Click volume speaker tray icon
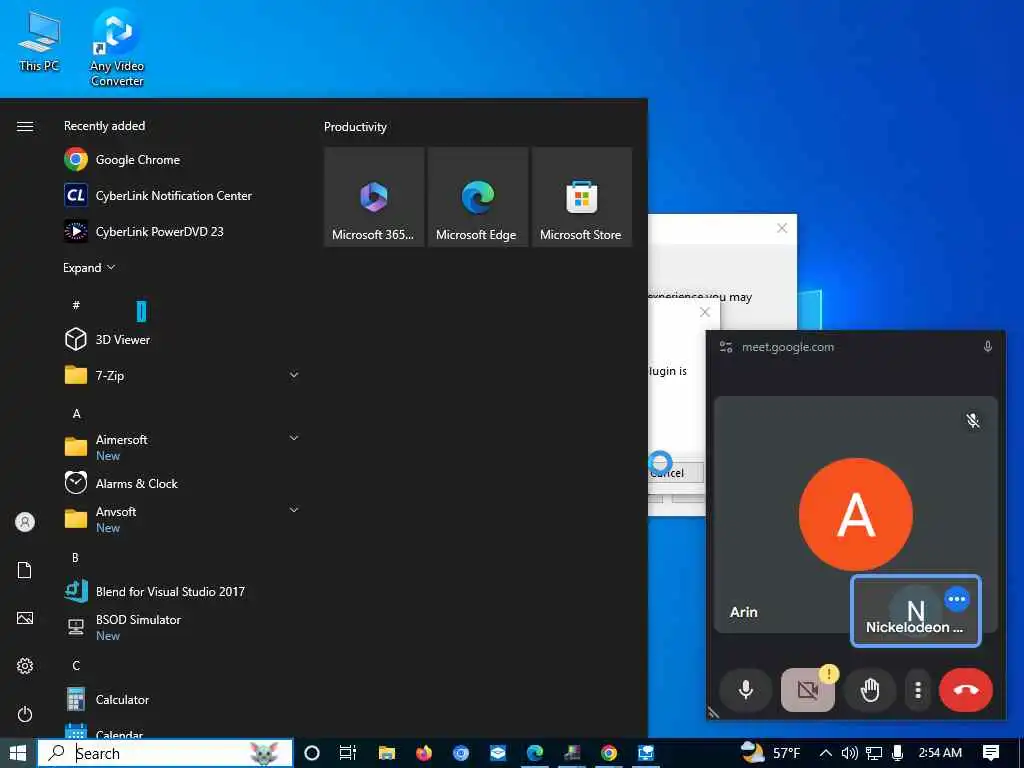Viewport: 1024px width, 768px height. point(850,753)
